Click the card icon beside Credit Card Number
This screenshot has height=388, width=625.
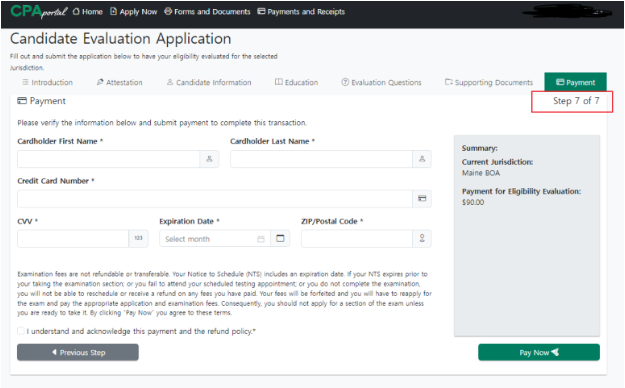click(422, 199)
